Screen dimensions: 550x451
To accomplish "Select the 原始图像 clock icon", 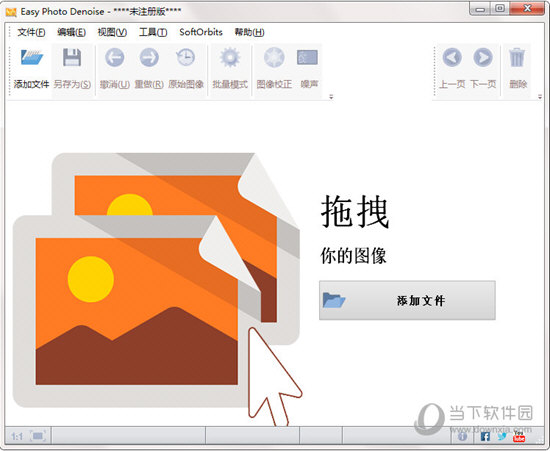I will click(186, 58).
